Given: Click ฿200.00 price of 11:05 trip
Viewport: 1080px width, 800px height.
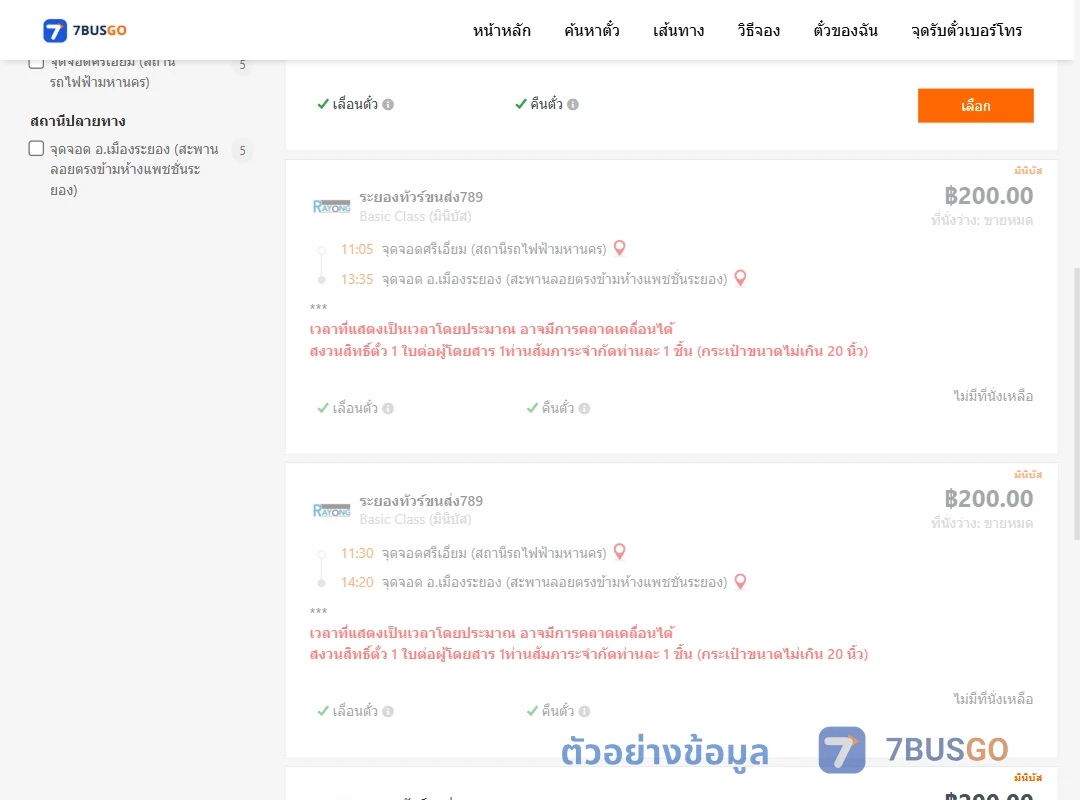Looking at the screenshot, I should click(x=988, y=196).
